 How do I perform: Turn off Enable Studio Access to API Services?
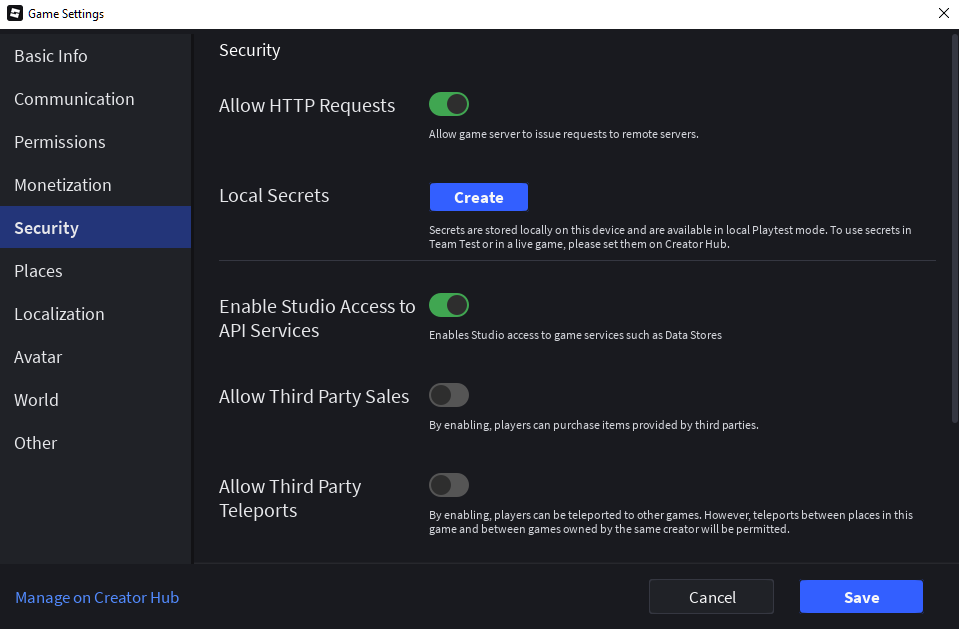(449, 305)
